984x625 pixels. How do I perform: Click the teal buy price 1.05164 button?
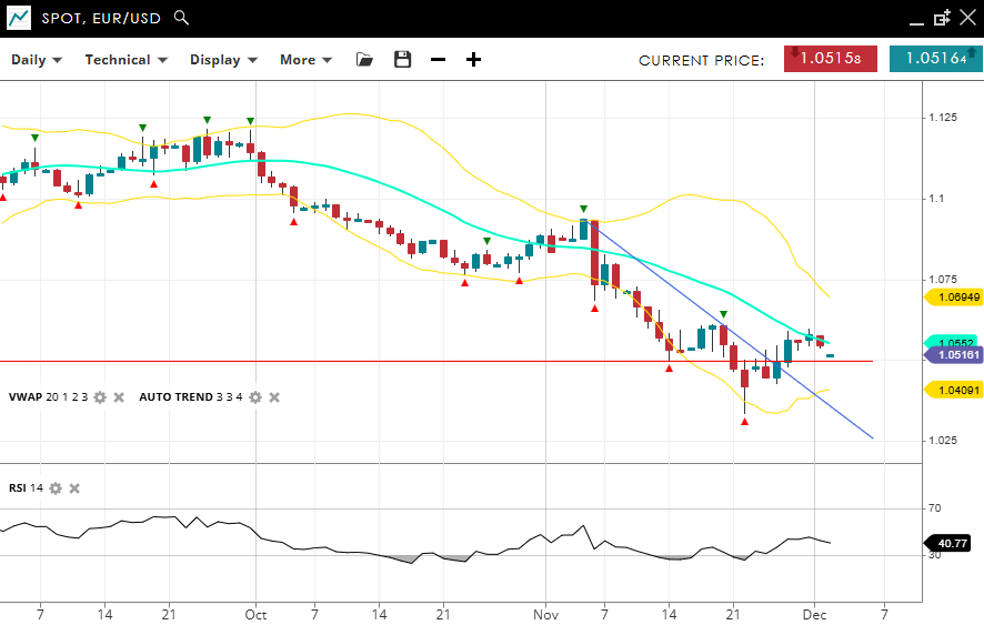pyautogui.click(x=936, y=59)
